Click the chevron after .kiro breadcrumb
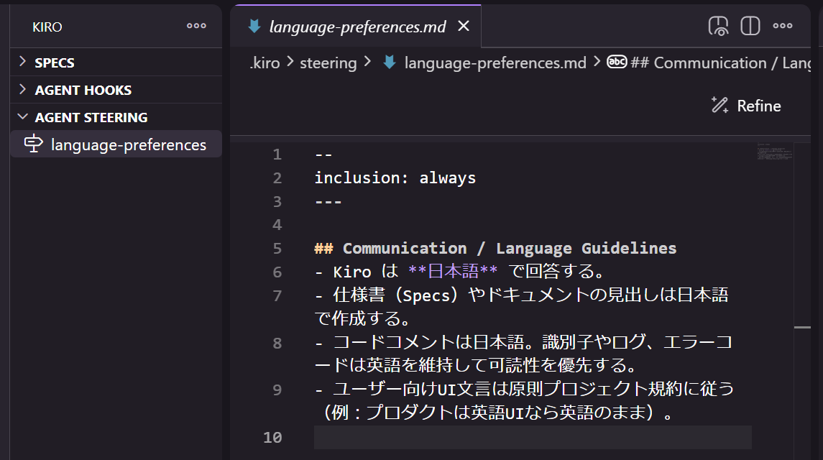823x460 pixels. point(290,62)
